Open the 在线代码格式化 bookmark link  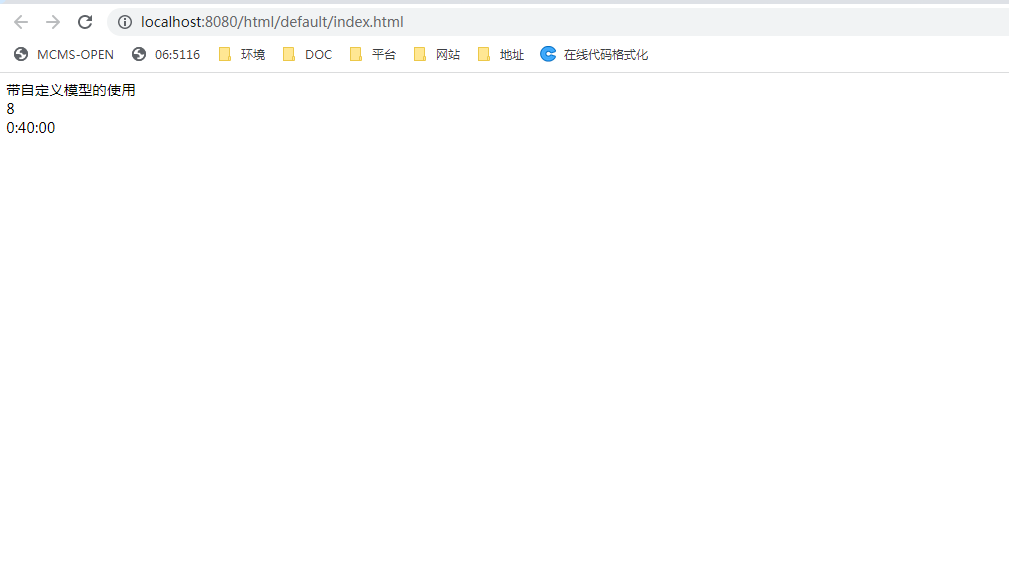click(x=605, y=55)
